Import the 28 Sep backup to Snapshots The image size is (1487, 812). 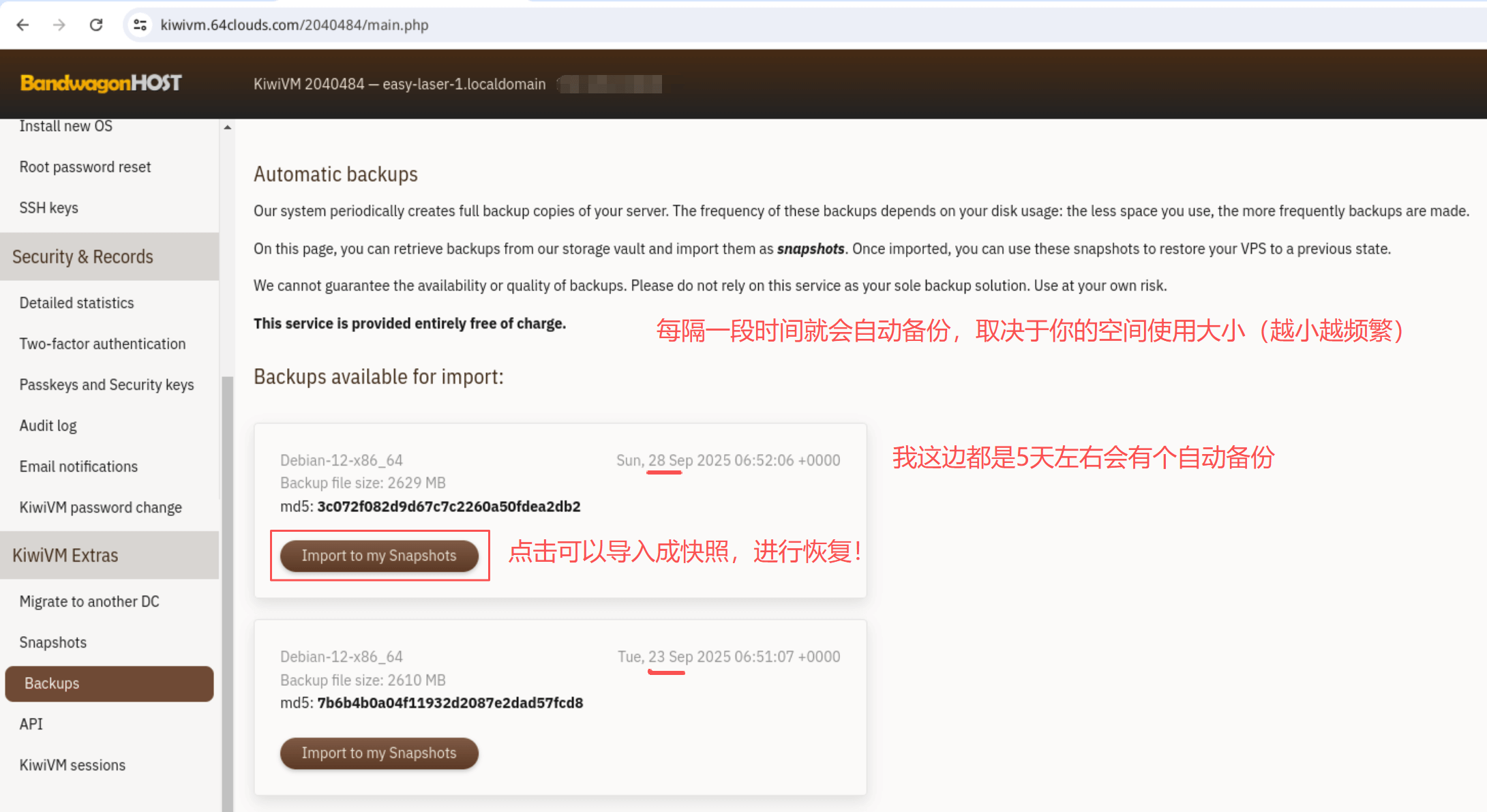coord(379,556)
